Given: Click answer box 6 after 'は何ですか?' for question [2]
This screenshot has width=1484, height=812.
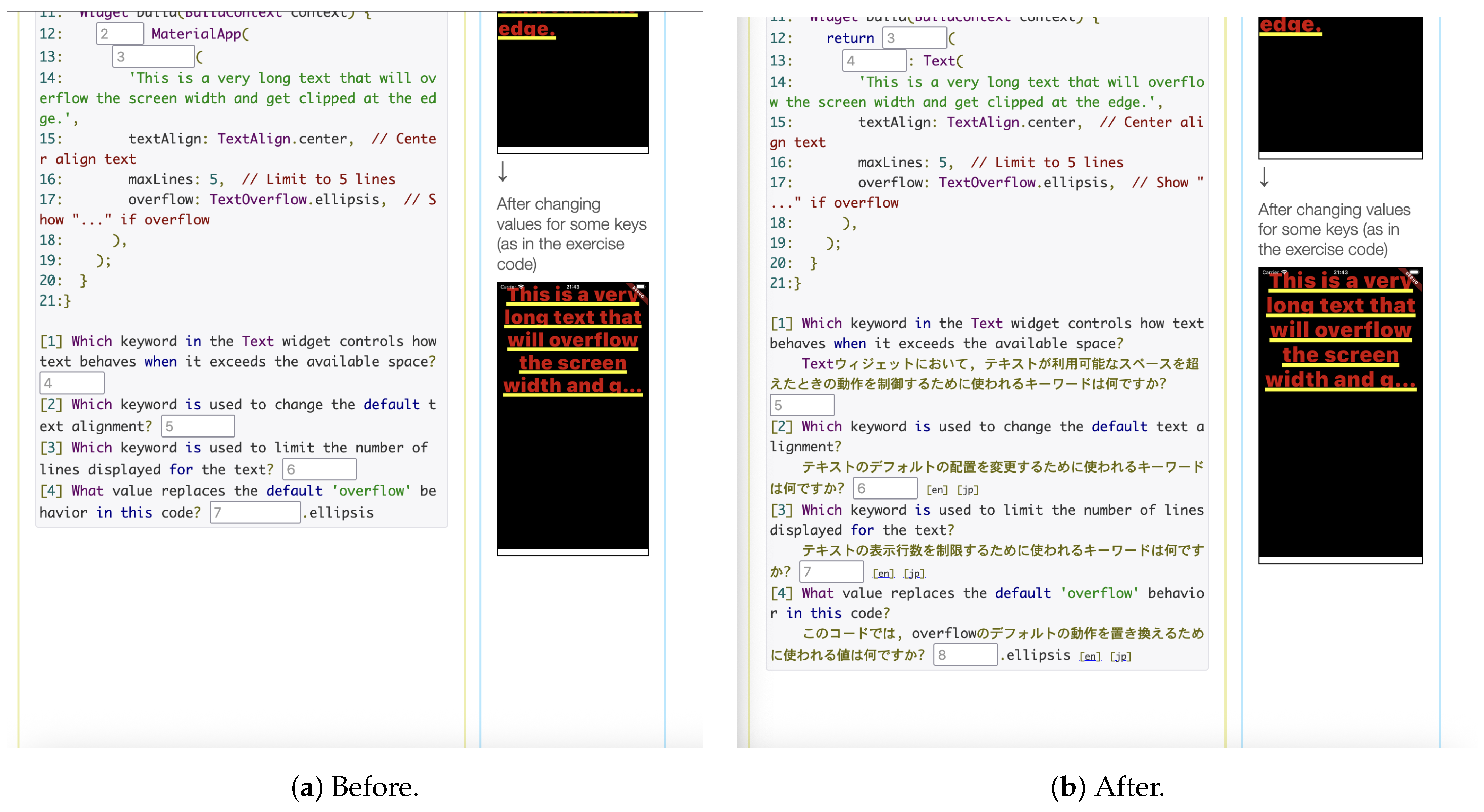Looking at the screenshot, I should (x=885, y=488).
